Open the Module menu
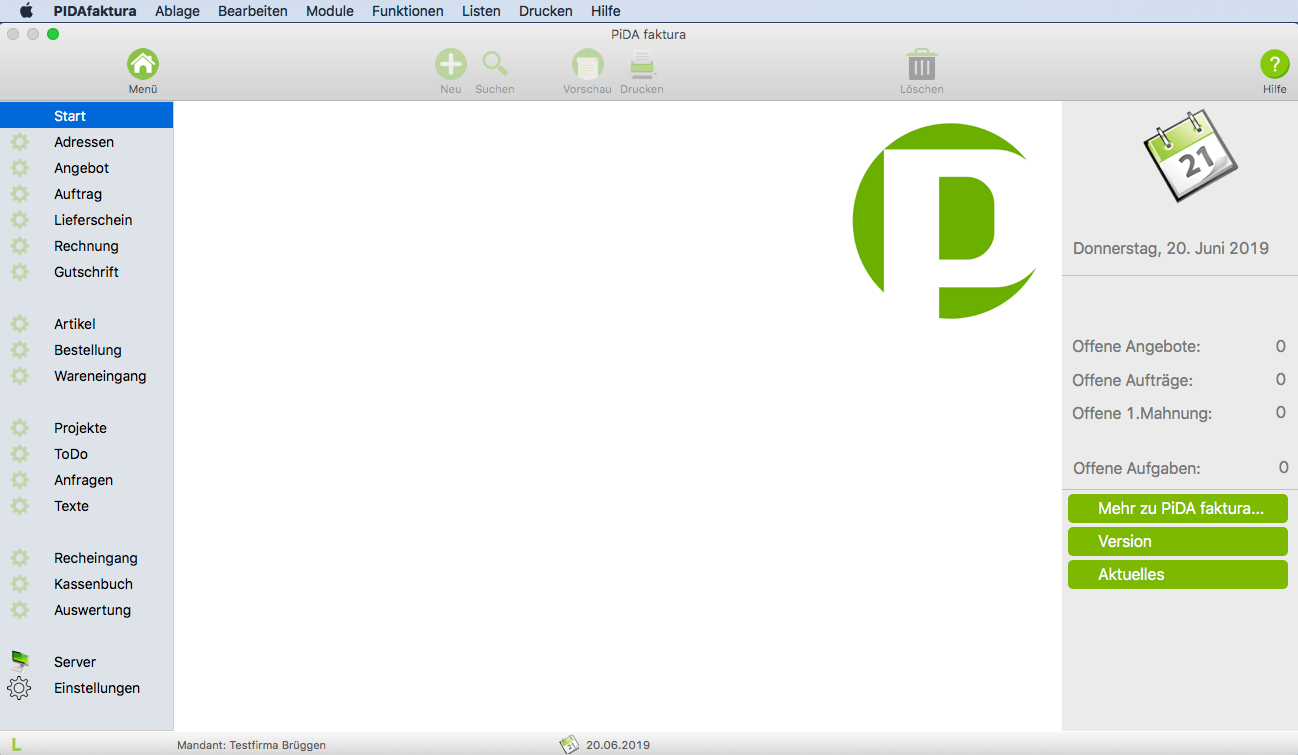Screen dimensions: 1298x755 330,11
